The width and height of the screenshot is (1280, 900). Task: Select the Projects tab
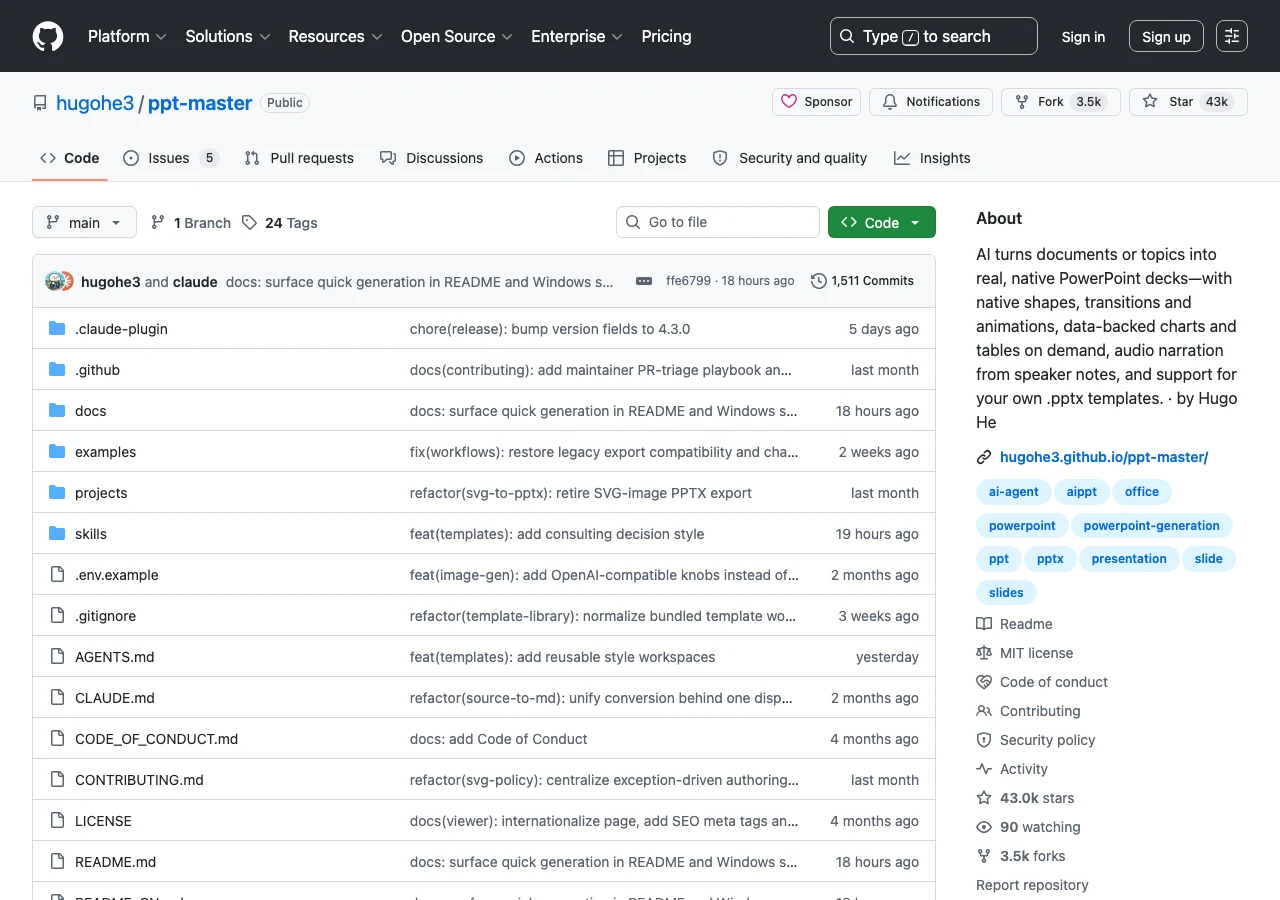tap(647, 158)
